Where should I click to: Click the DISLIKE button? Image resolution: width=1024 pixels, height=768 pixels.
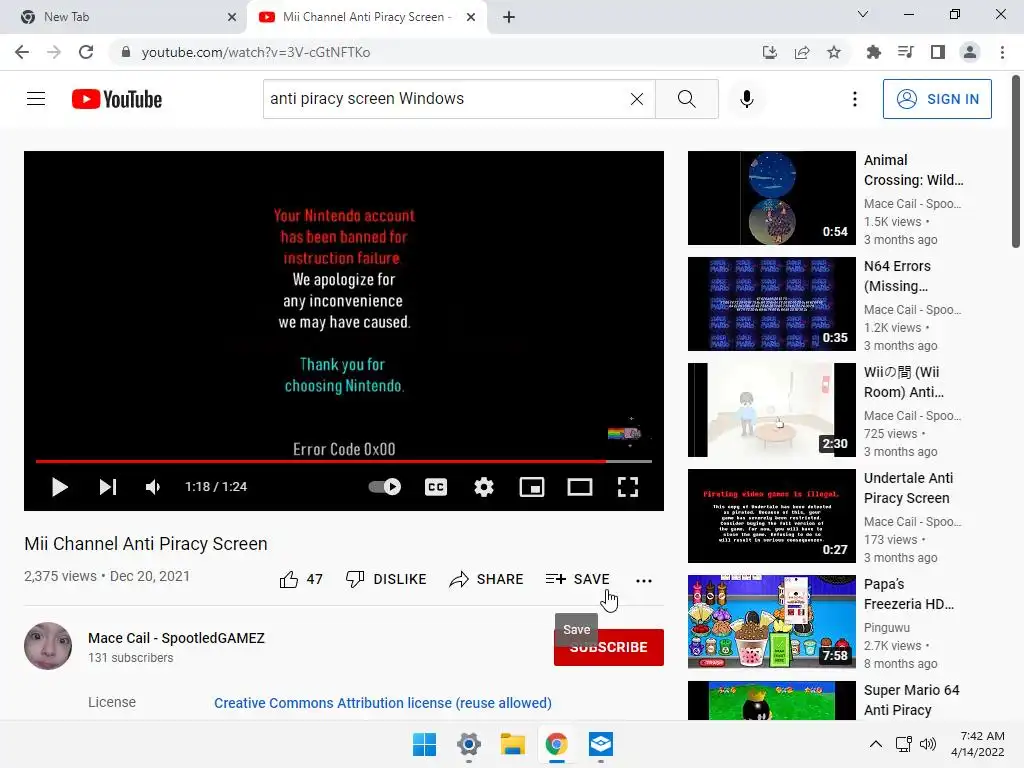(386, 579)
